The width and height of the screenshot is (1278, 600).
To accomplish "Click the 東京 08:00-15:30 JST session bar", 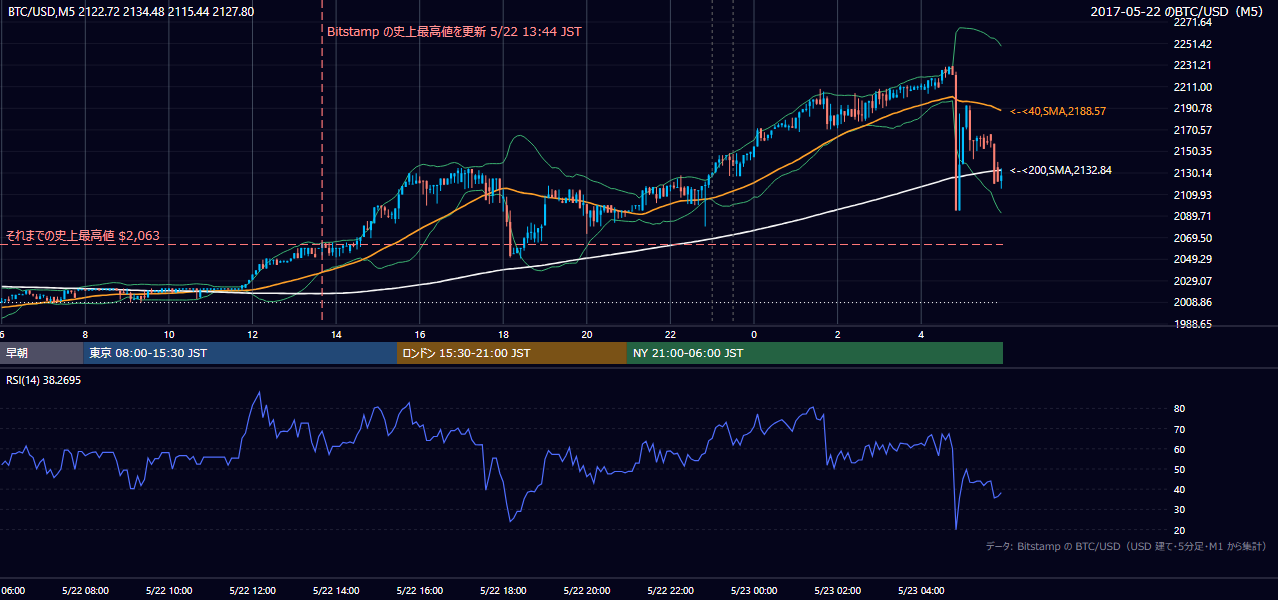I will (x=240, y=353).
